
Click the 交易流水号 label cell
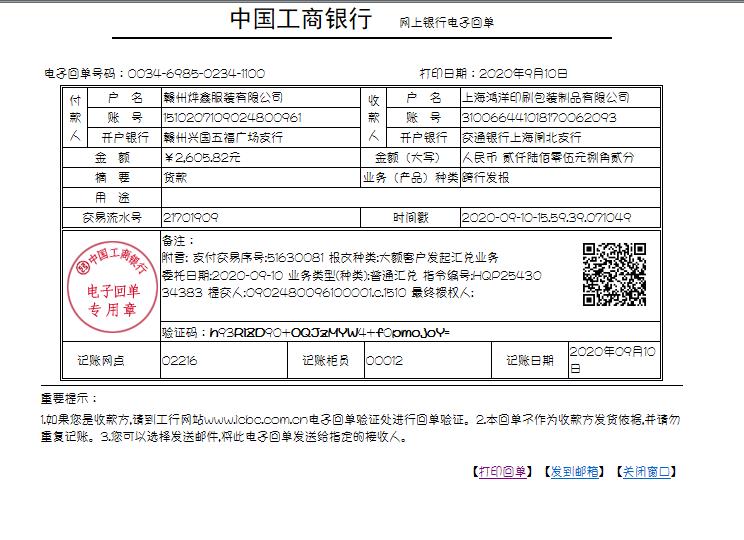[112, 217]
